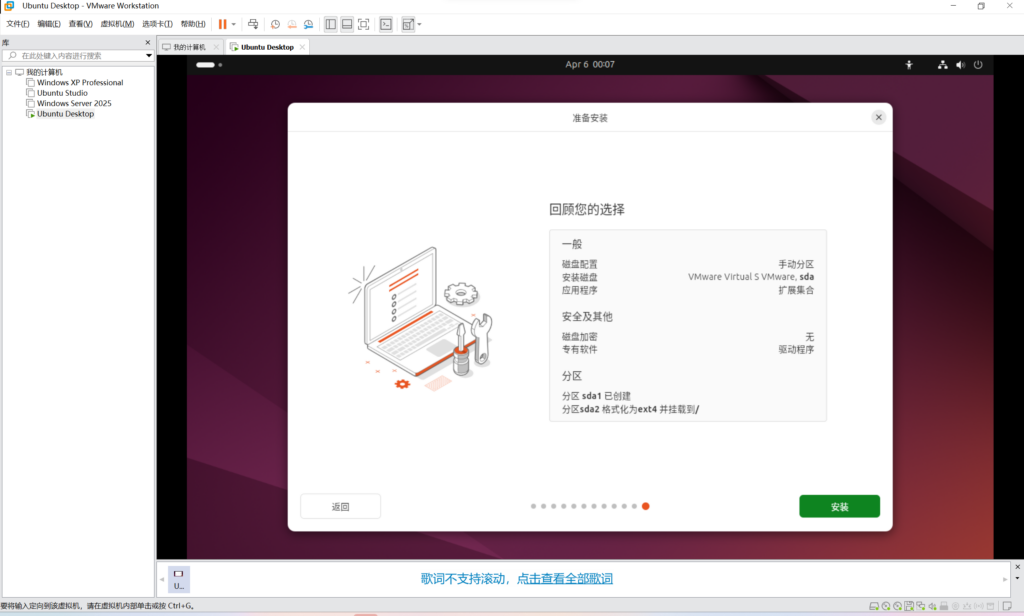
Task: Open the snapshot manager
Action: pyautogui.click(x=308, y=24)
